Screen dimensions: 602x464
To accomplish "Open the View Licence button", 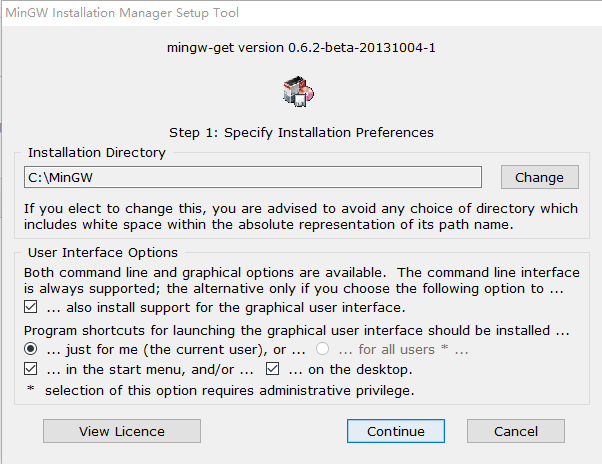I will click(x=122, y=431).
